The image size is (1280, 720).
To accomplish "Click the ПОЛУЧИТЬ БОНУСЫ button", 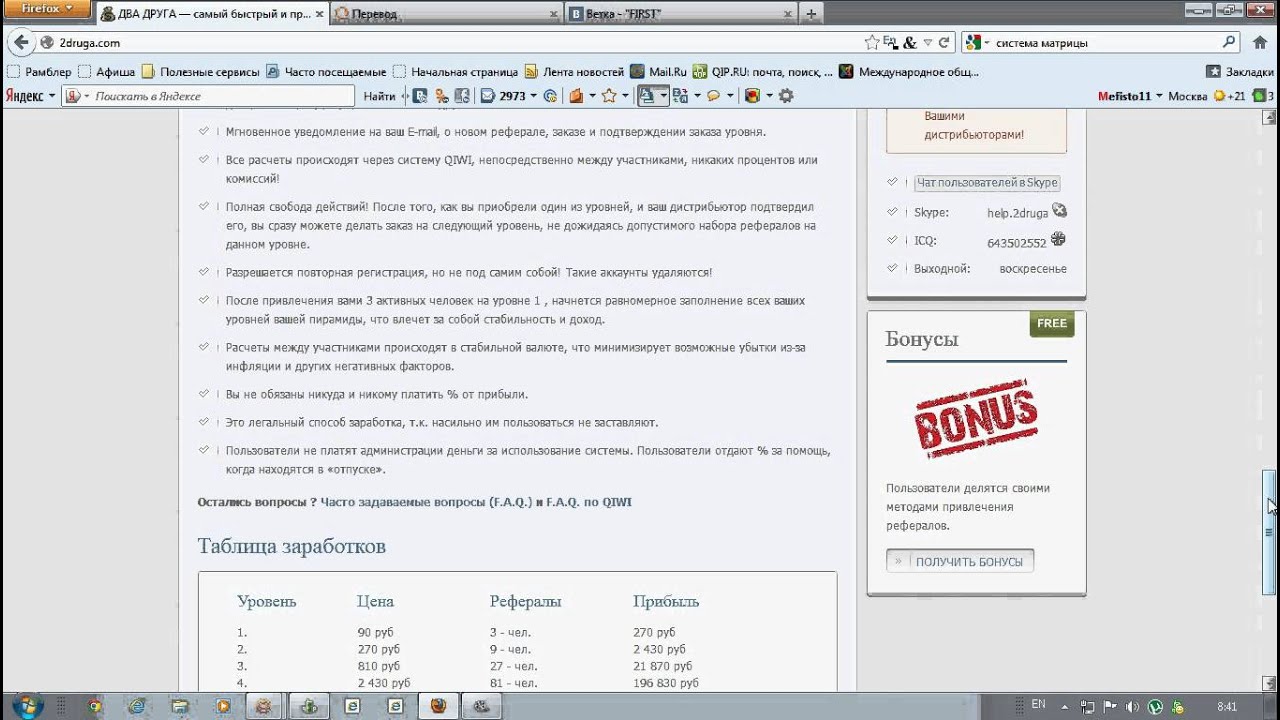I will click(960, 561).
